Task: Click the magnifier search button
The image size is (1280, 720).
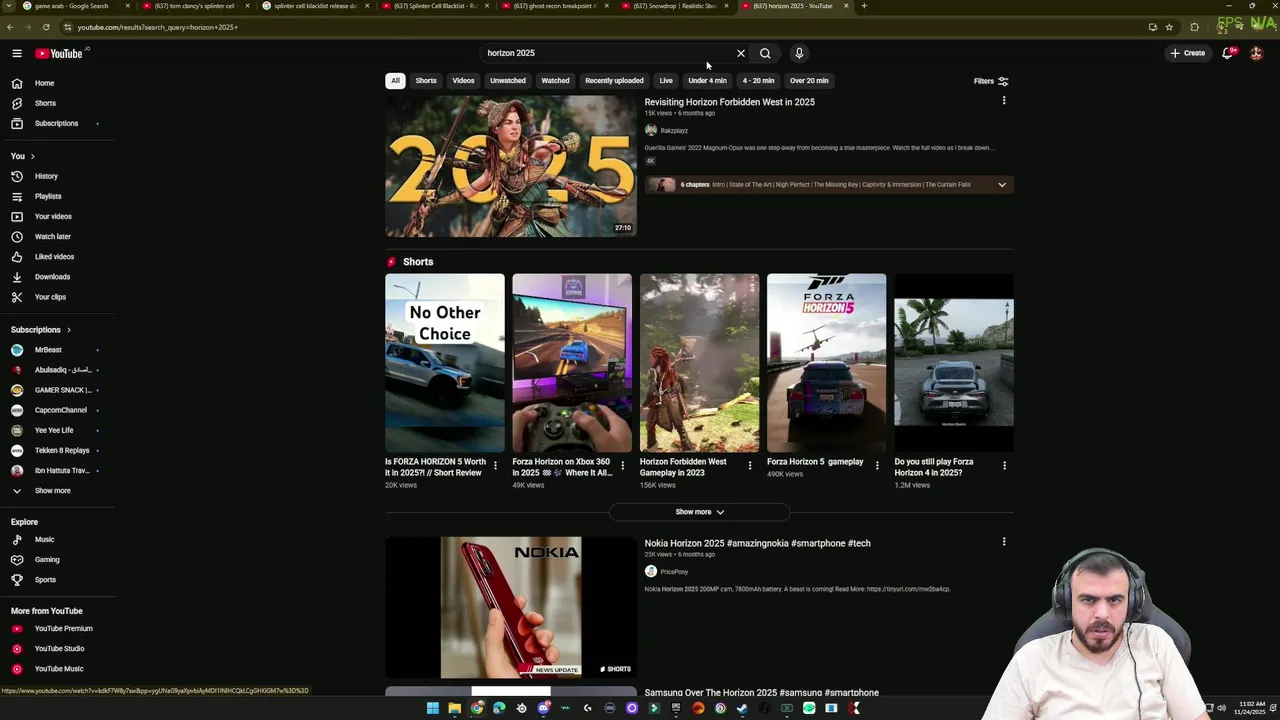Action: click(x=765, y=53)
